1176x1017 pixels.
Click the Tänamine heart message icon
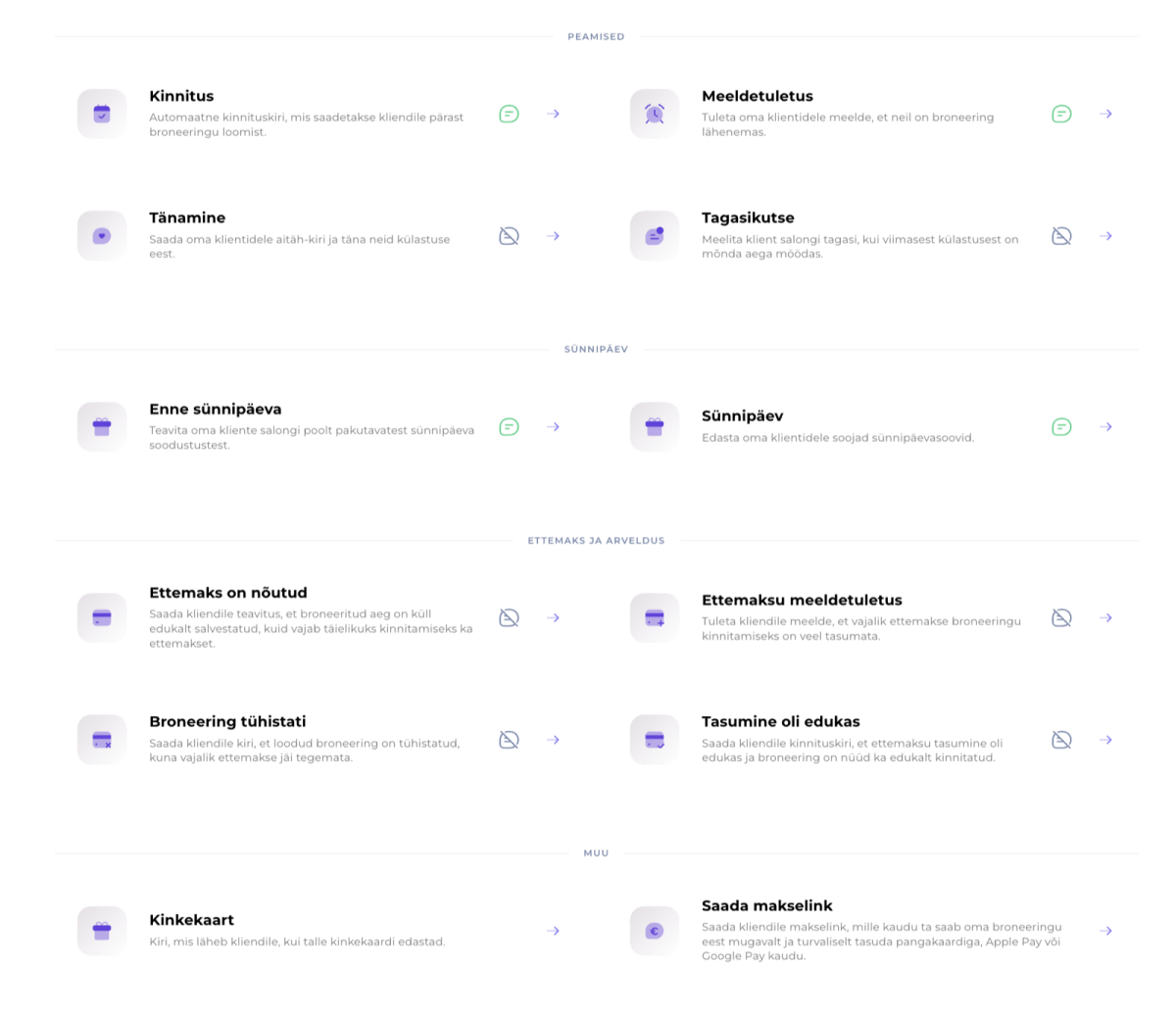[102, 235]
